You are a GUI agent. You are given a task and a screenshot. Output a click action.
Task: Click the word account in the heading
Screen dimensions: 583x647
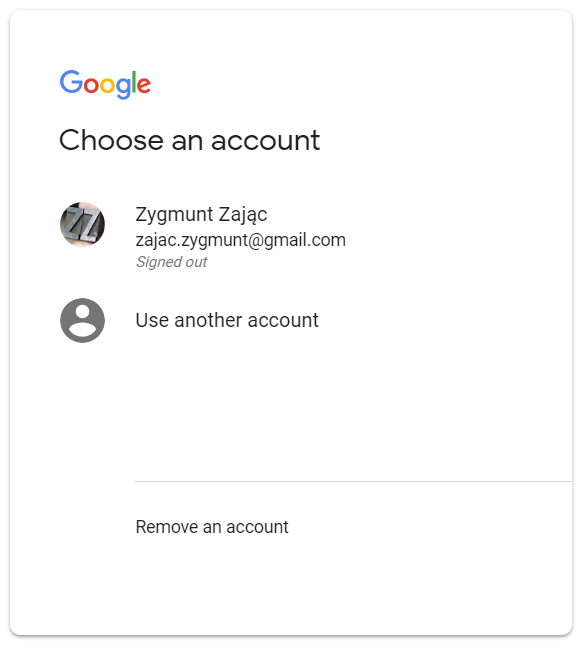point(265,141)
